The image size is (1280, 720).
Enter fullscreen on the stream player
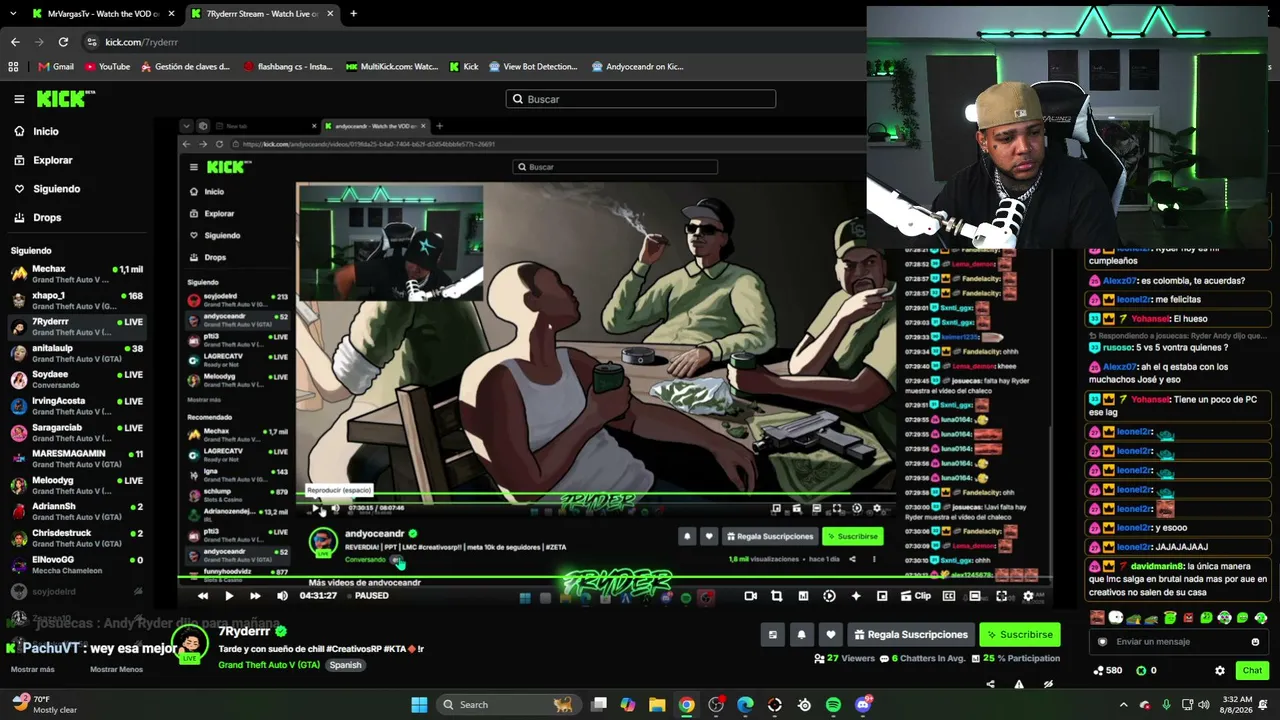(1001, 596)
